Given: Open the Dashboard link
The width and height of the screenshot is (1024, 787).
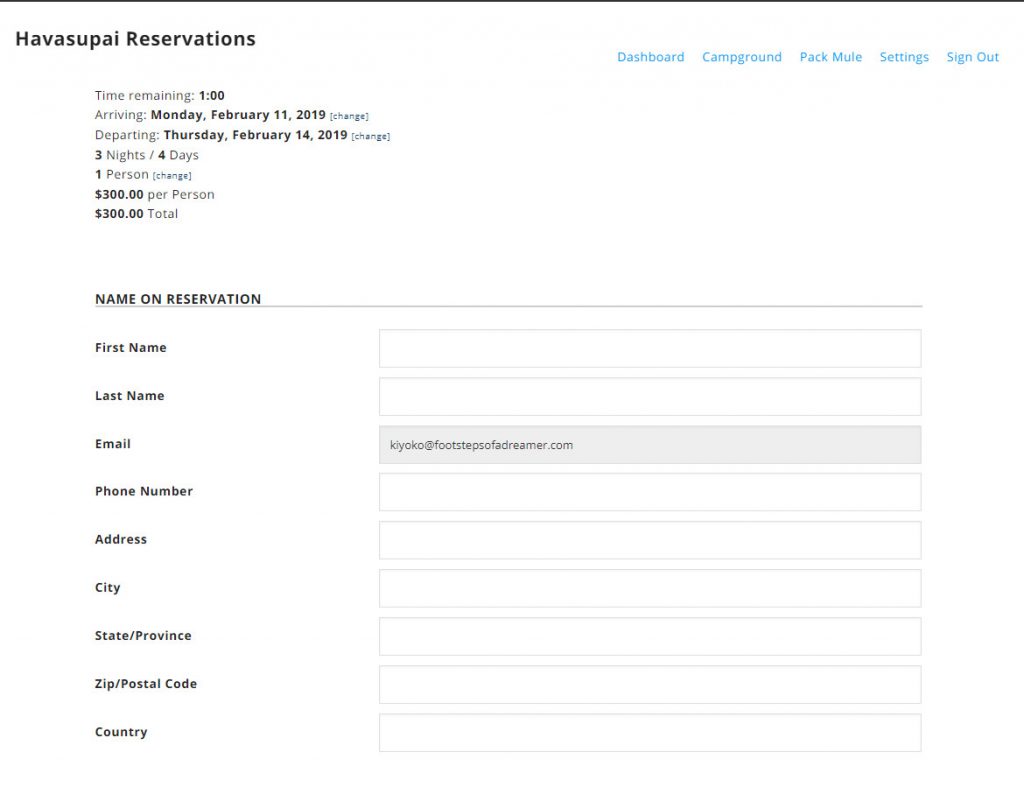Looking at the screenshot, I should (x=650, y=57).
